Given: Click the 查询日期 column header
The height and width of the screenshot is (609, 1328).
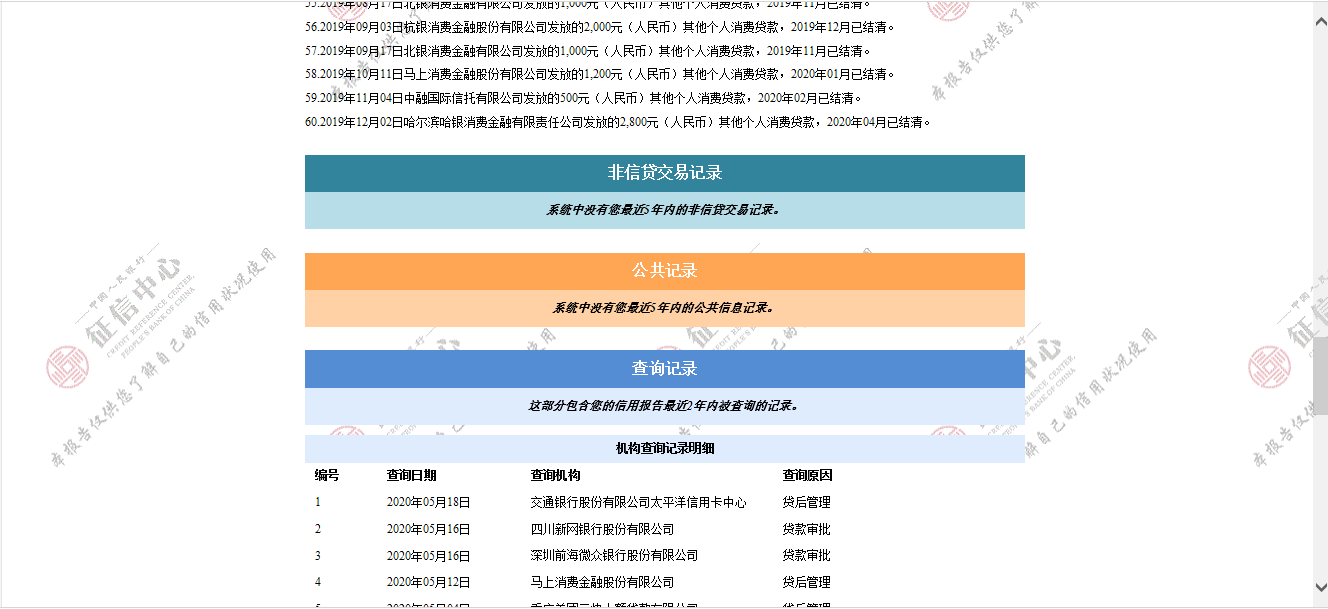Looking at the screenshot, I should (412, 475).
